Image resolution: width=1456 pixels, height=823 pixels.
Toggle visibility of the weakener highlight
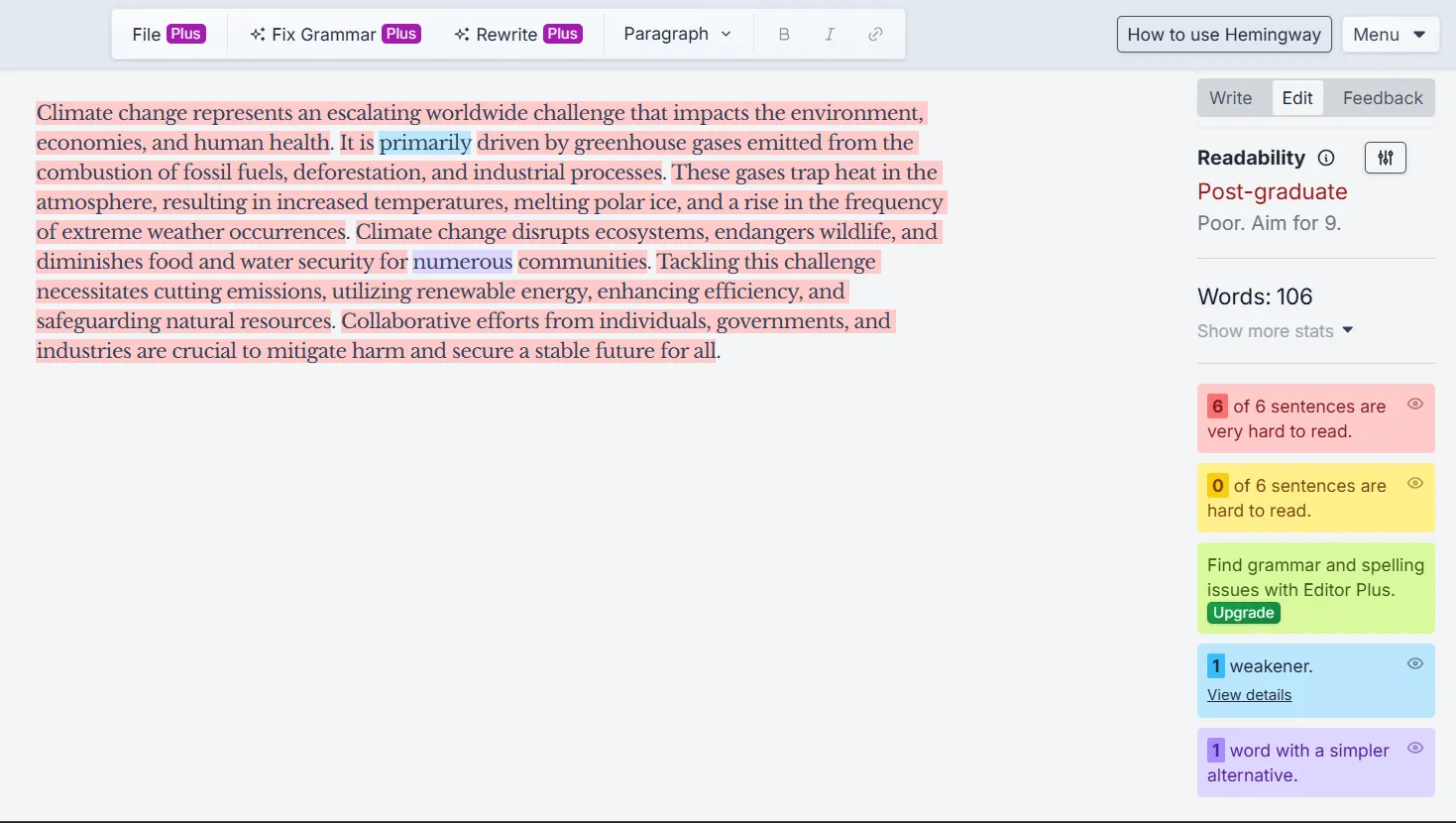tap(1415, 663)
